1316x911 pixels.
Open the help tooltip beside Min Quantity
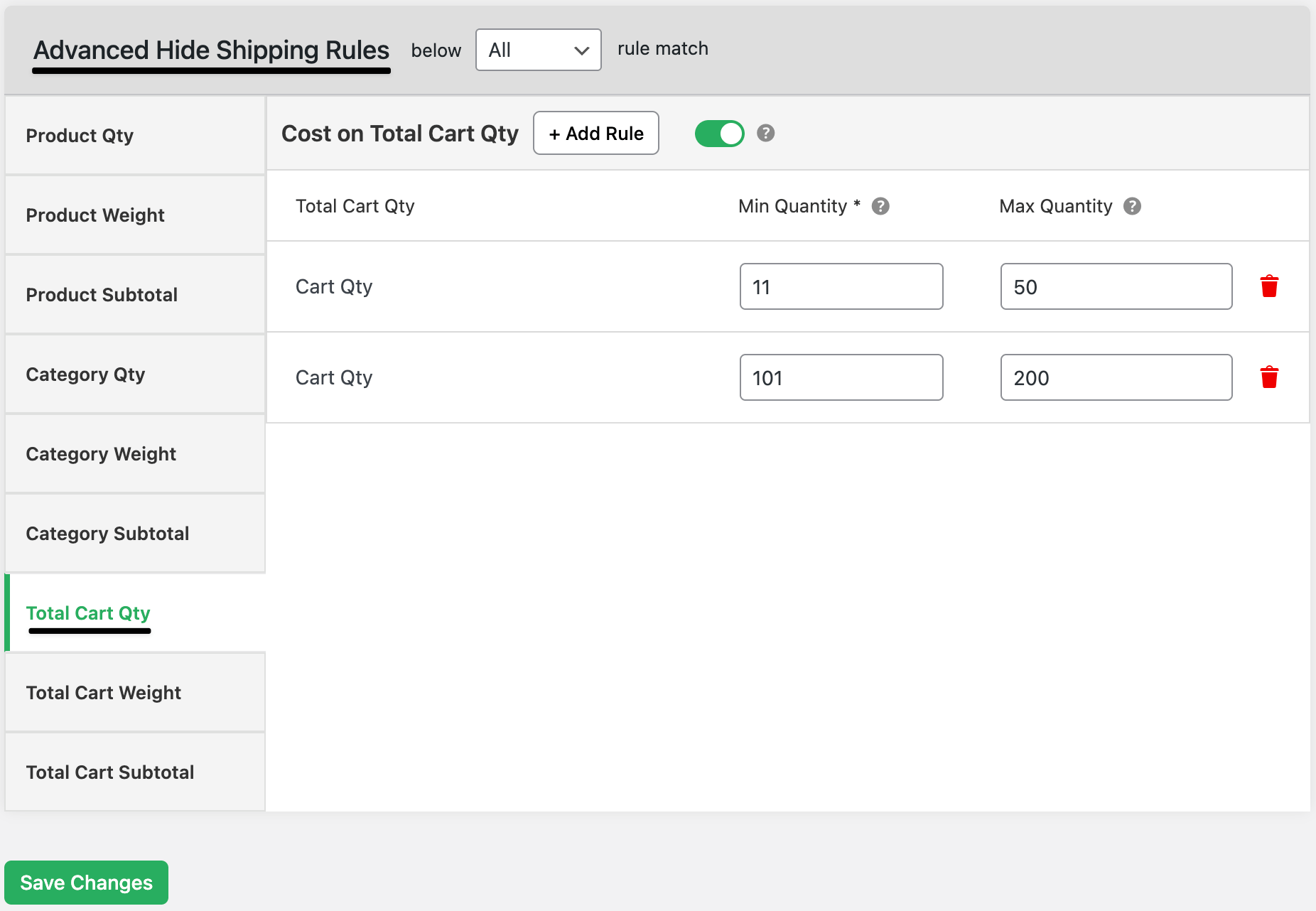[x=880, y=206]
